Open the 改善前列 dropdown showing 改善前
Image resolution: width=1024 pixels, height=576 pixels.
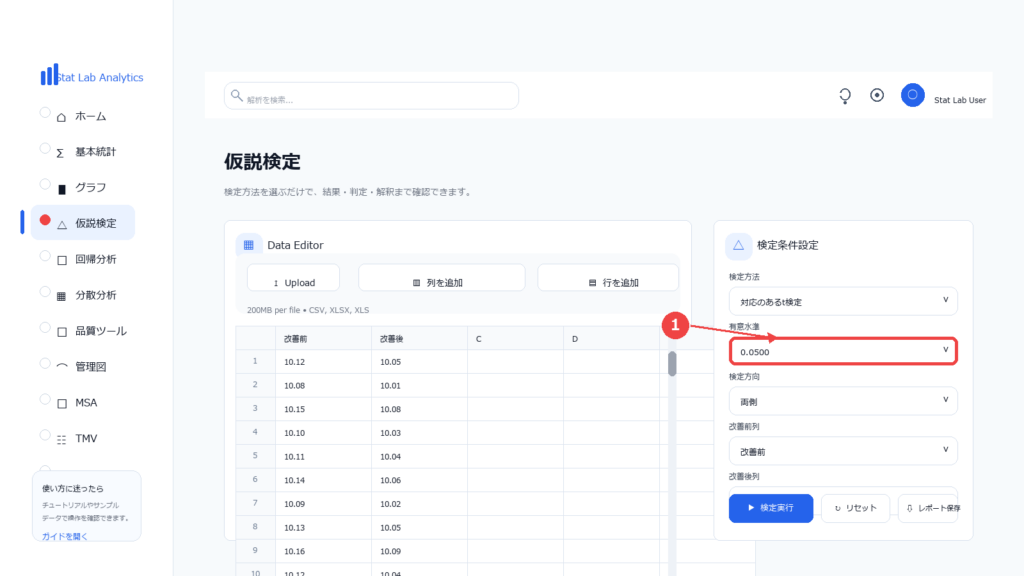coord(843,451)
